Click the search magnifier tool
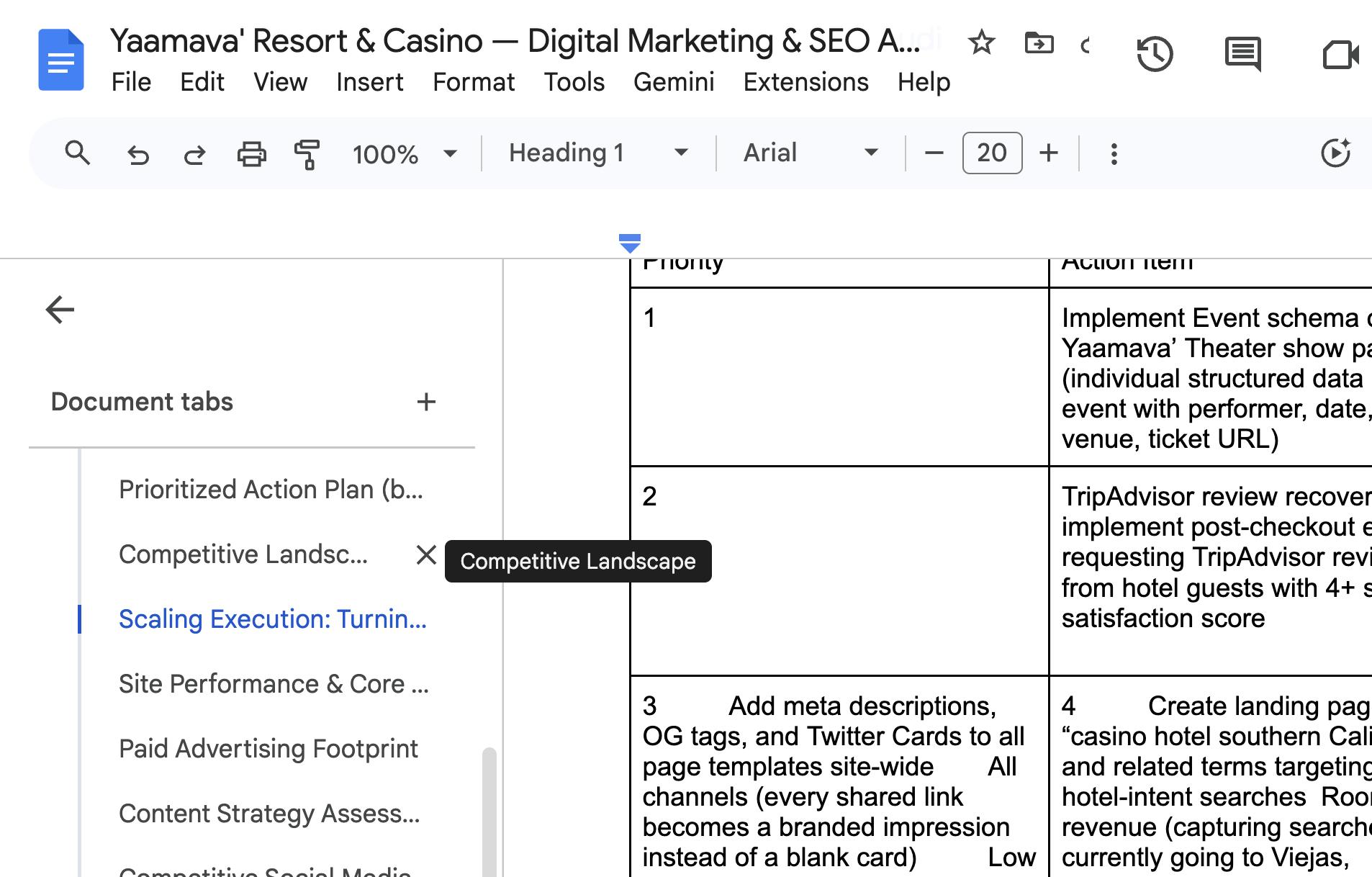 [x=77, y=153]
